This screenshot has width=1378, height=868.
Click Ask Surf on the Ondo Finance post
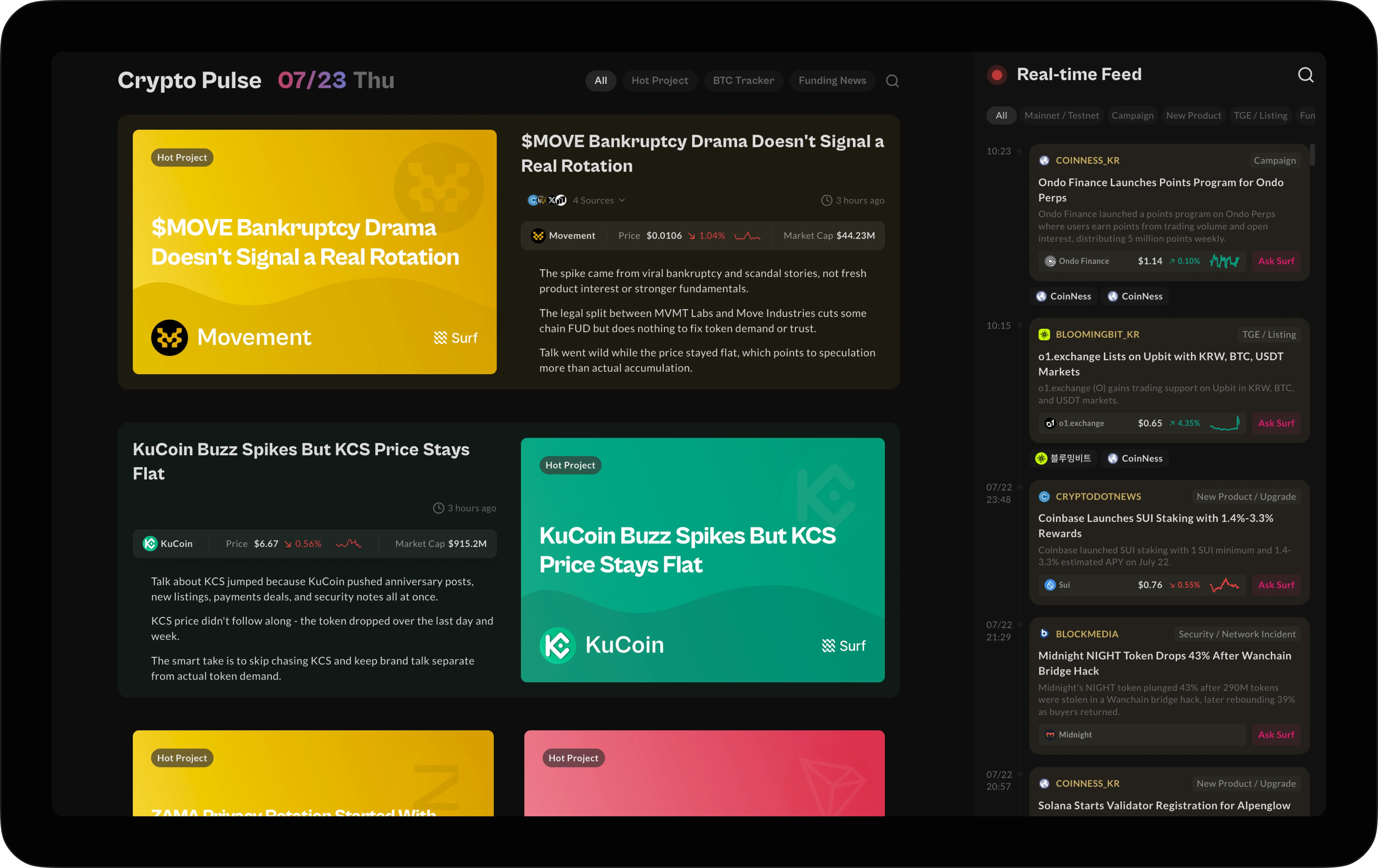1276,261
